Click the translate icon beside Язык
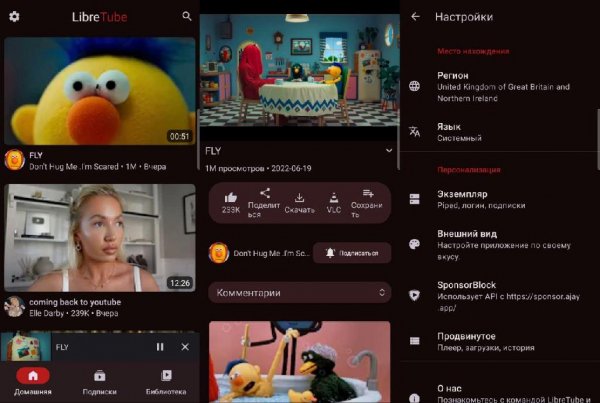 (x=414, y=132)
